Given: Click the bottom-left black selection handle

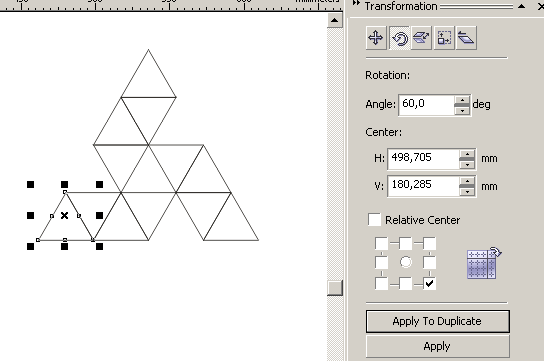Looking at the screenshot, I should [x=31, y=247].
